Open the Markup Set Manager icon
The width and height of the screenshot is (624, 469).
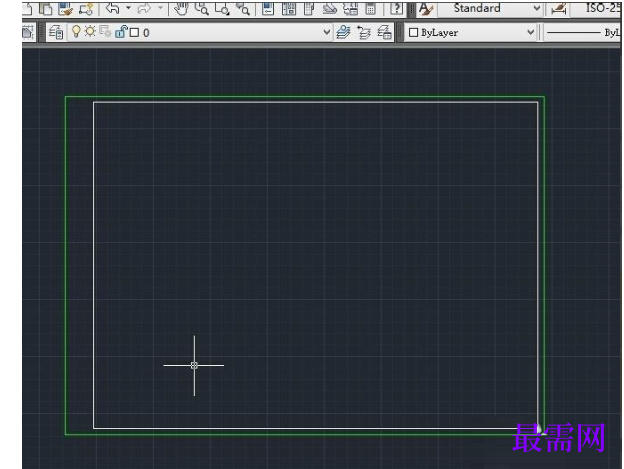pos(351,8)
